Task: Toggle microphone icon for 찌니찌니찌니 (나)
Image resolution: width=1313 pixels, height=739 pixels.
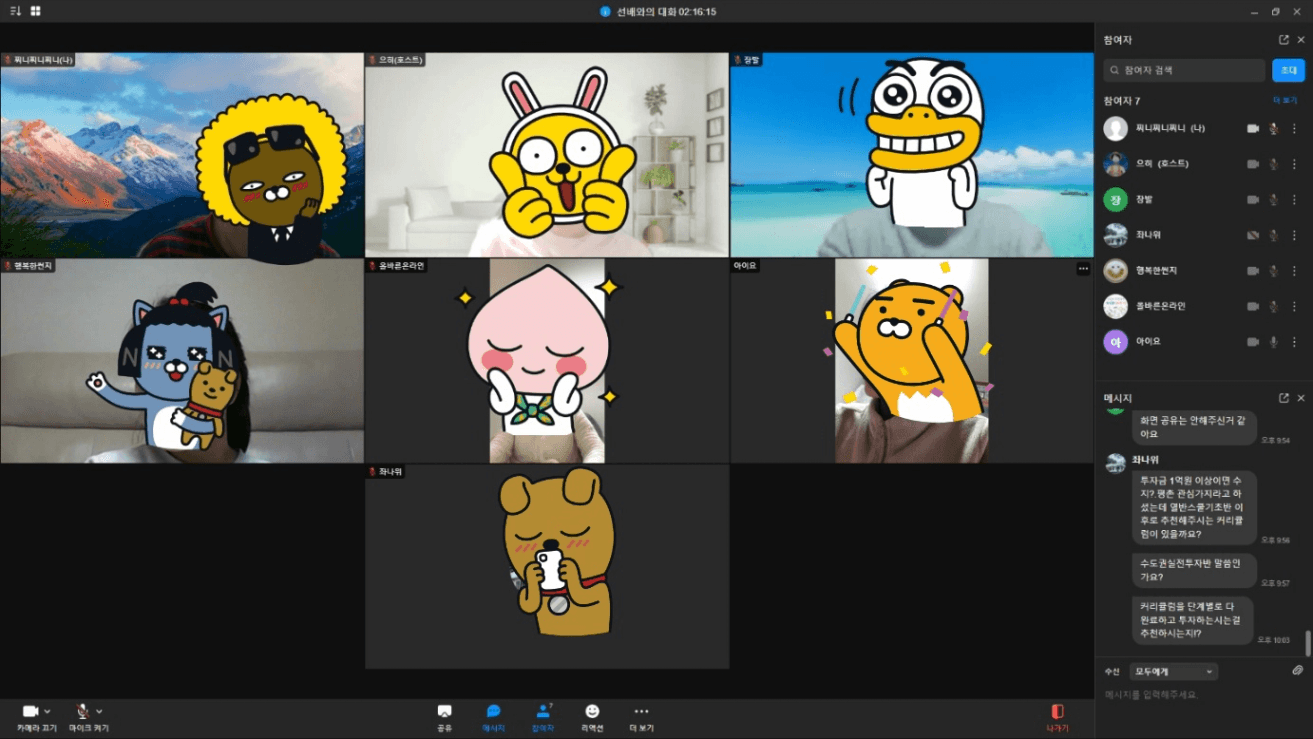Action: point(1274,128)
